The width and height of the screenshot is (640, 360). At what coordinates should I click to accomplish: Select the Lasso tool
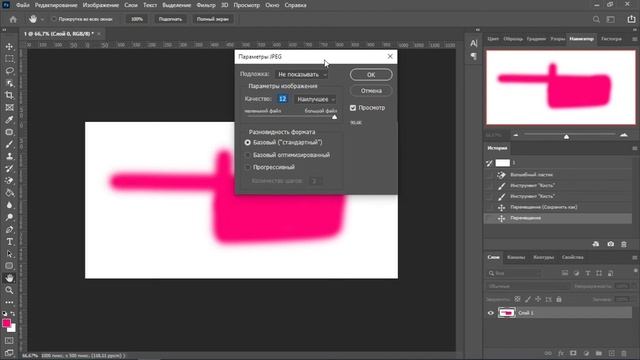pyautogui.click(x=9, y=71)
